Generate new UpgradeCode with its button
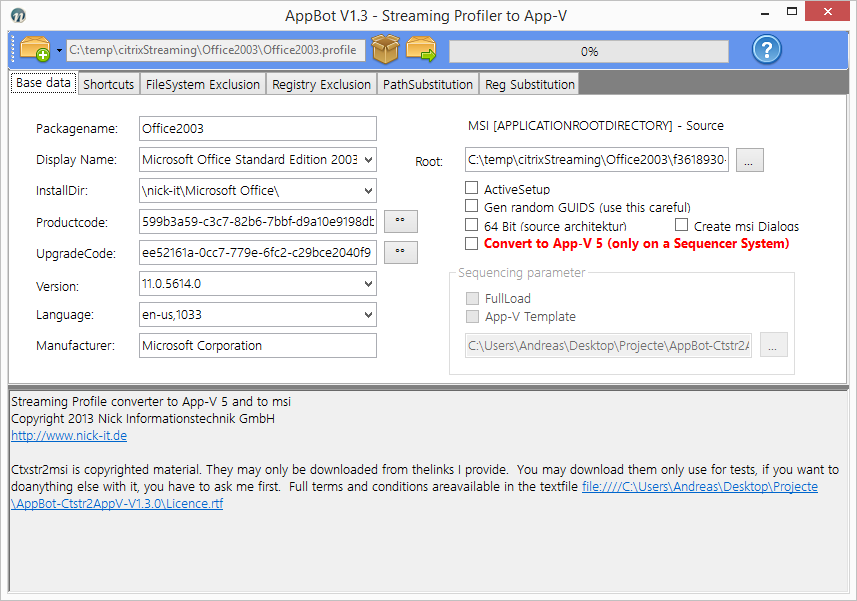 tap(401, 252)
